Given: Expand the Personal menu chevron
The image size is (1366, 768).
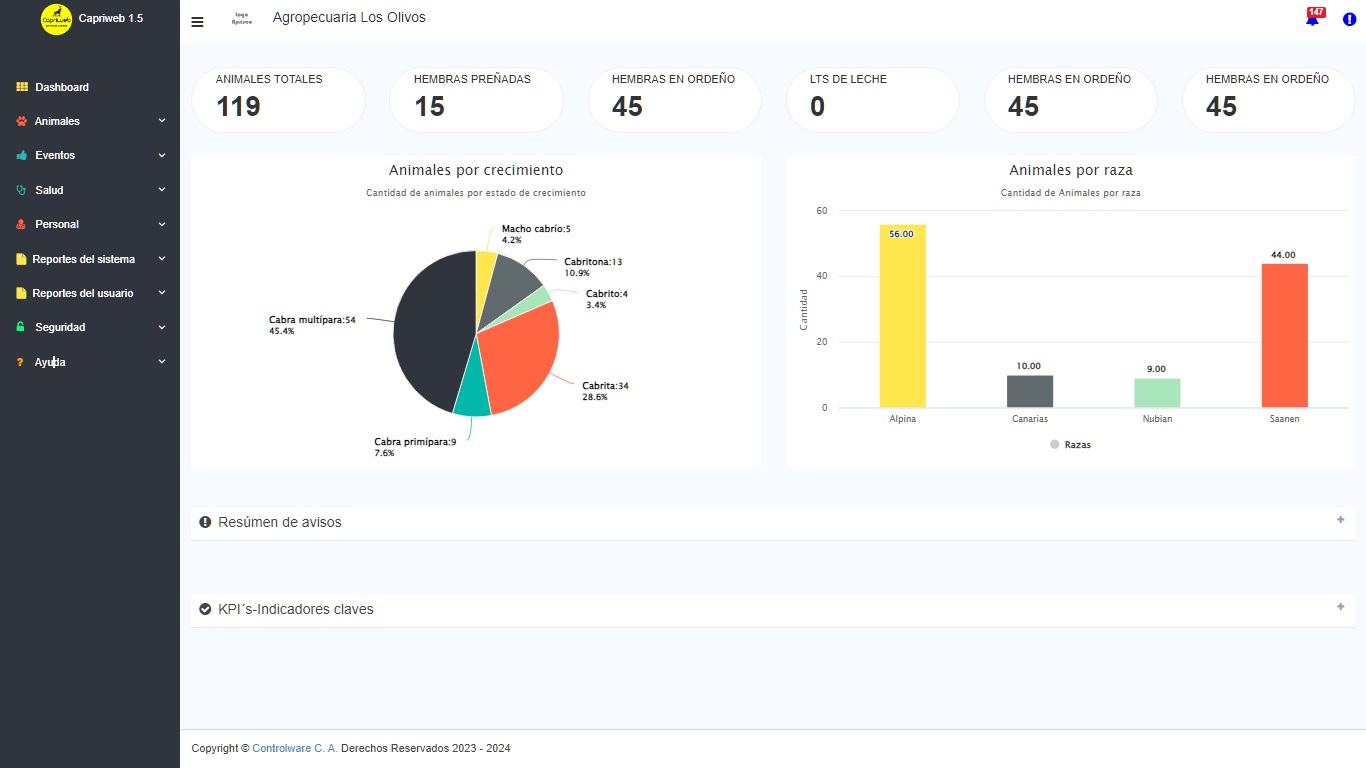Looking at the screenshot, I should coord(161,224).
